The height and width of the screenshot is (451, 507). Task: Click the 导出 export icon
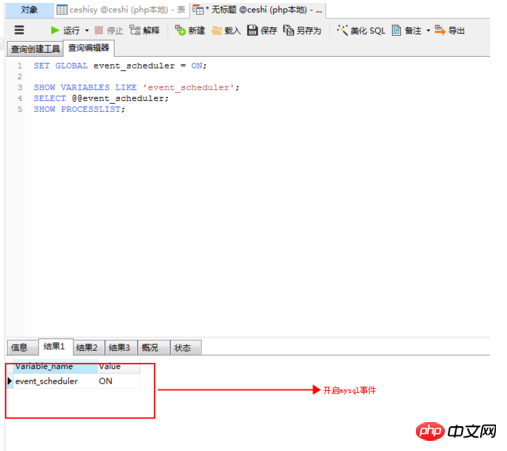(x=440, y=30)
